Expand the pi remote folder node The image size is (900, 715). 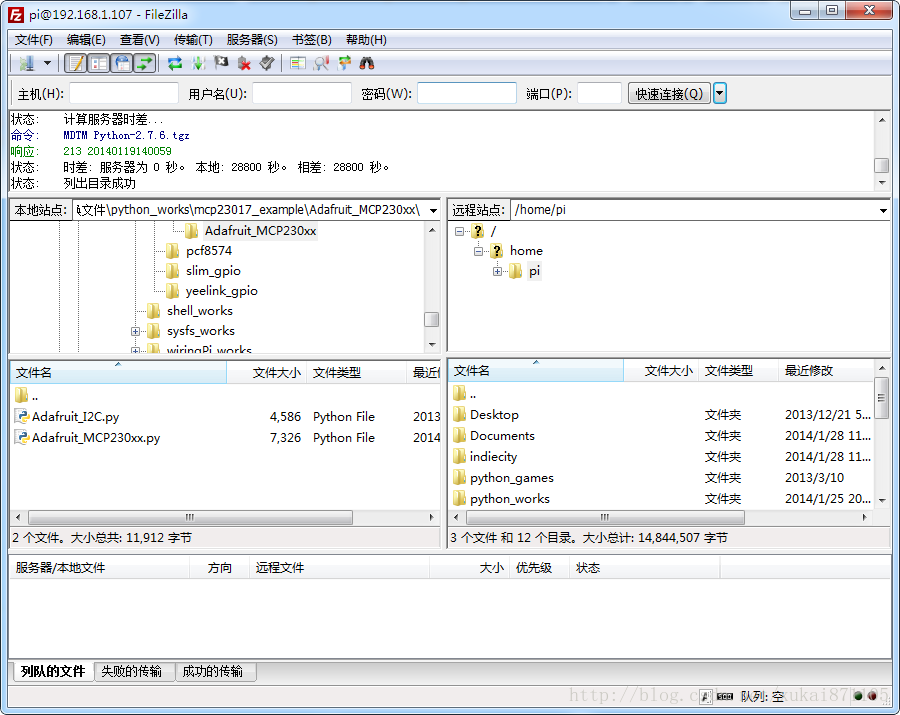(497, 271)
